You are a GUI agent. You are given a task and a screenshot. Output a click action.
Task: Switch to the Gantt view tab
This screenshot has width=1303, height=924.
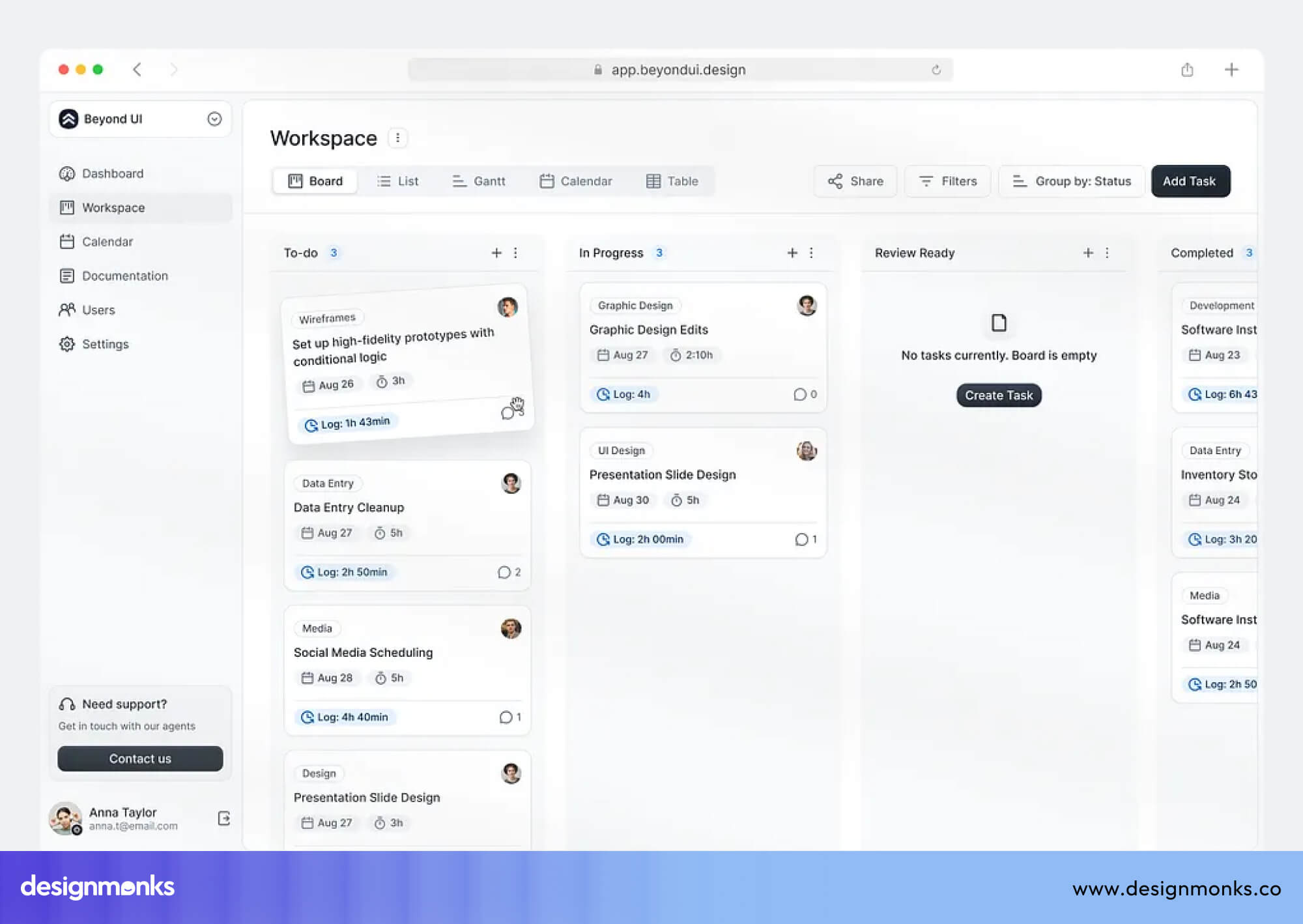[x=479, y=181]
